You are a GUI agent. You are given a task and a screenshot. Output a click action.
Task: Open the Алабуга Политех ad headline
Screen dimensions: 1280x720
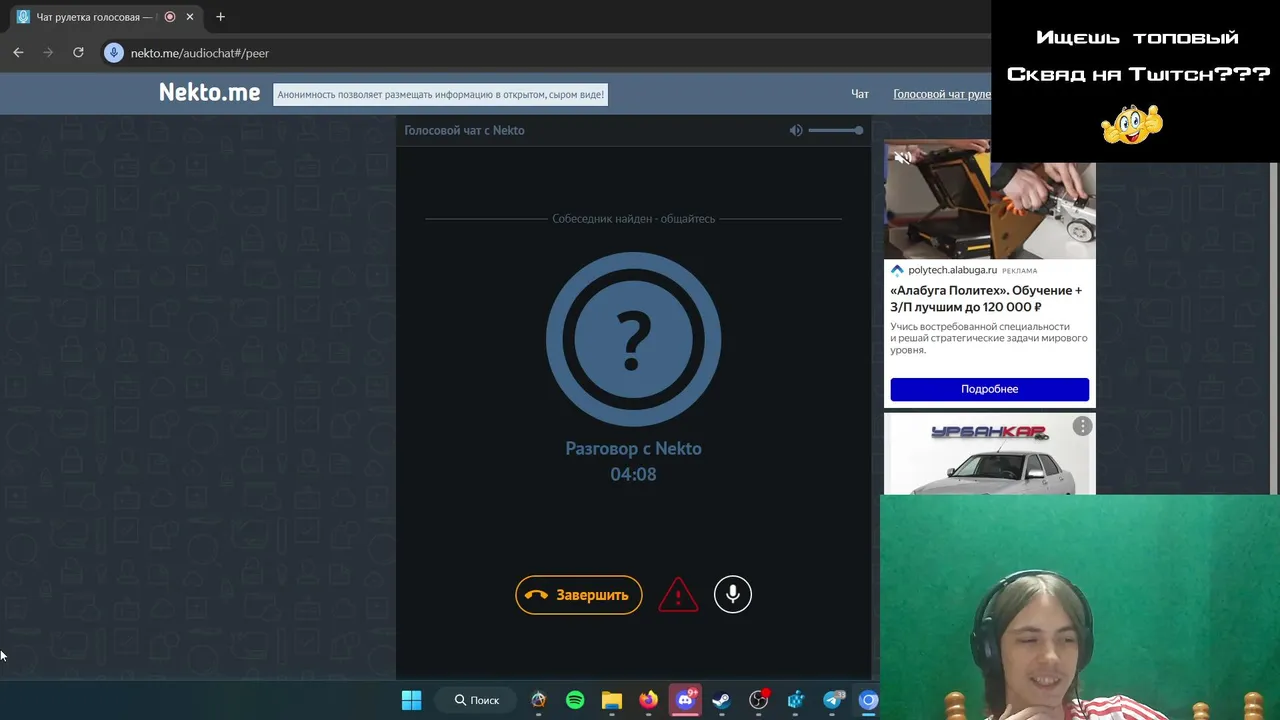[x=987, y=299]
